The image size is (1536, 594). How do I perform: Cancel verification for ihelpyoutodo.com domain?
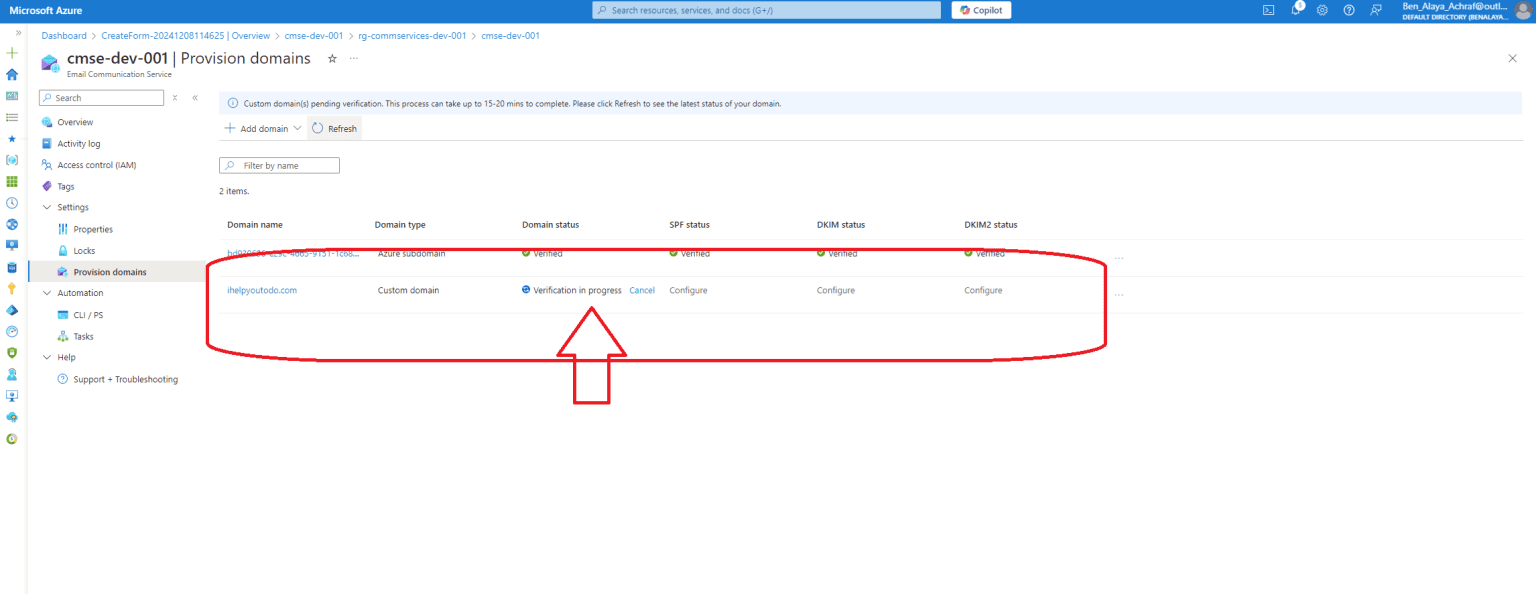[x=641, y=290]
